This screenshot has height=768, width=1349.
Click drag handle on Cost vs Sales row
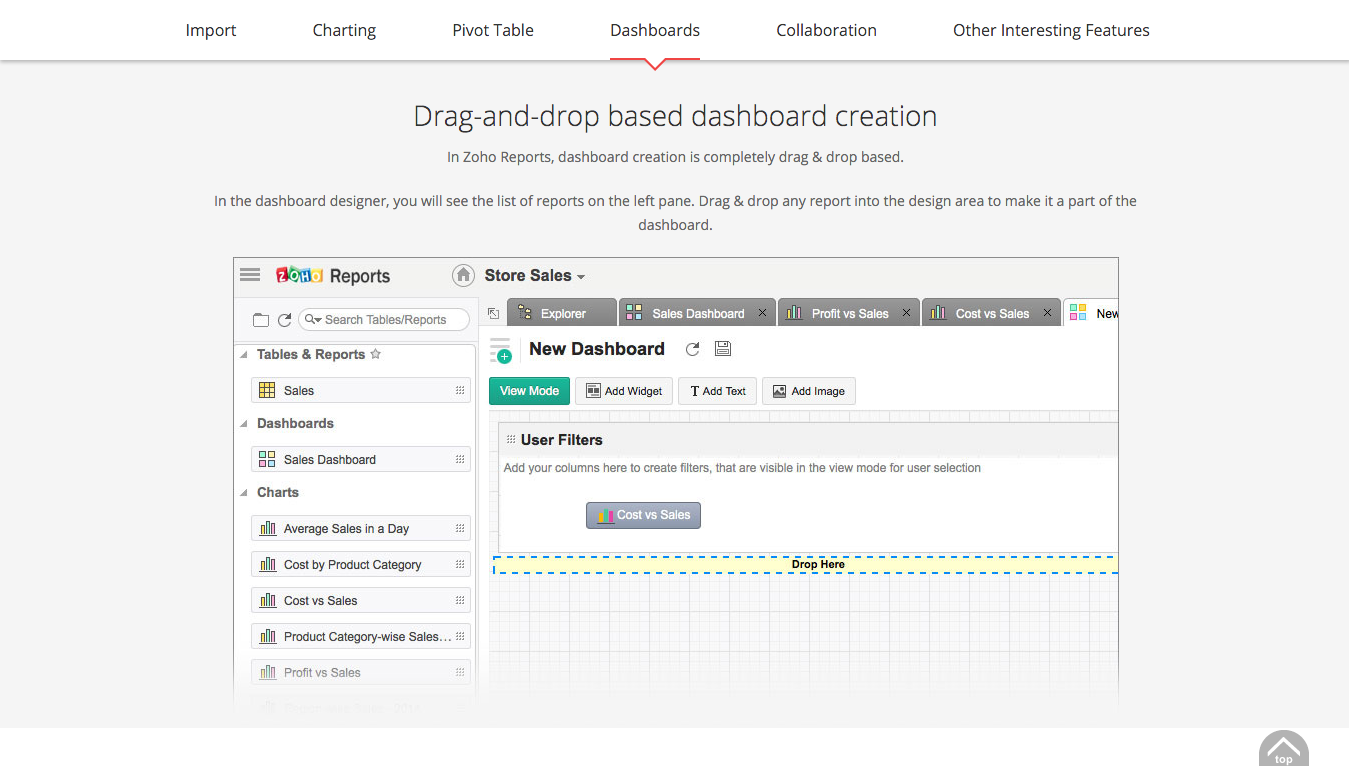coord(460,601)
